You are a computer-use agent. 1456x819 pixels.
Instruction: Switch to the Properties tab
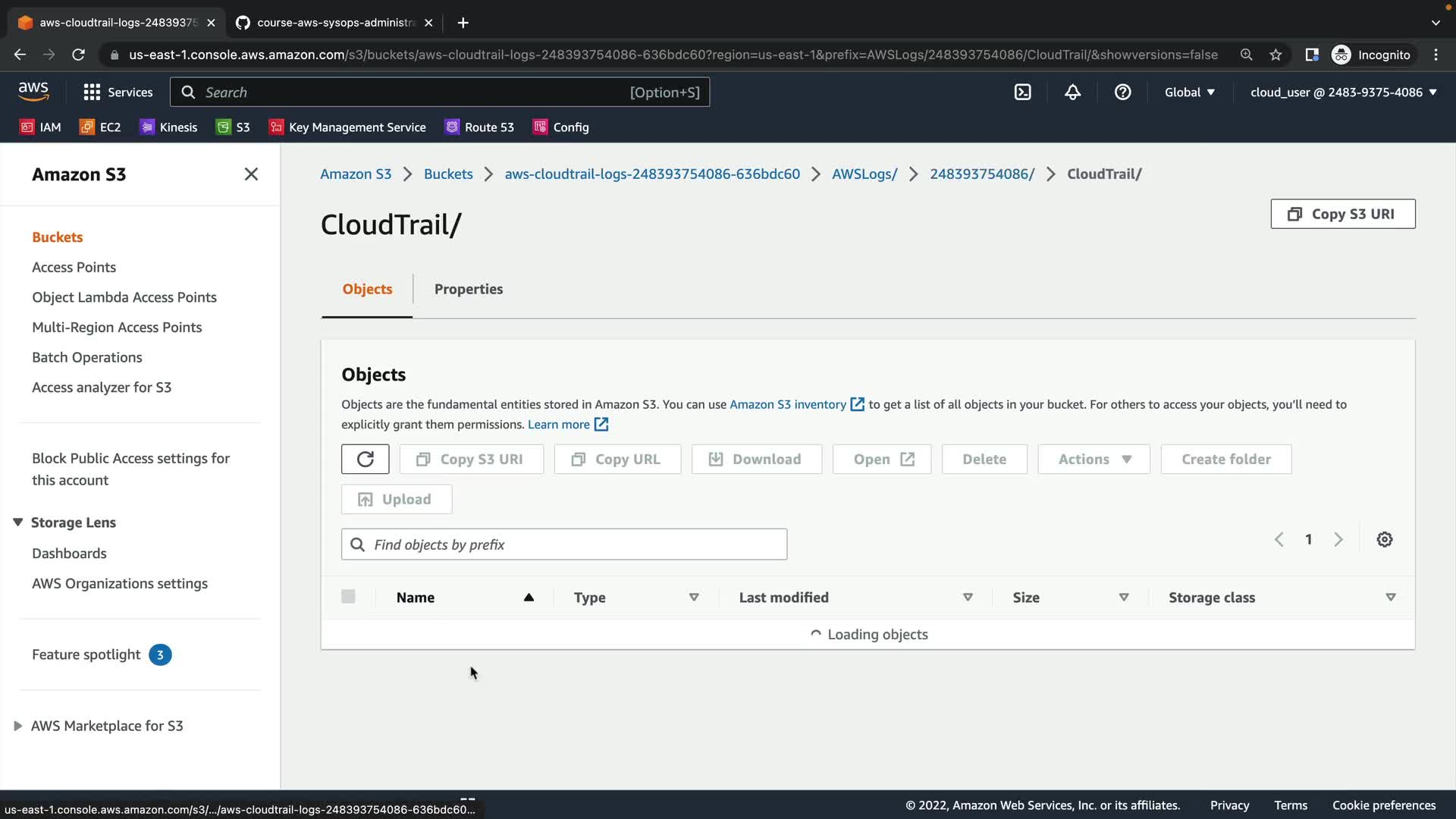468,289
